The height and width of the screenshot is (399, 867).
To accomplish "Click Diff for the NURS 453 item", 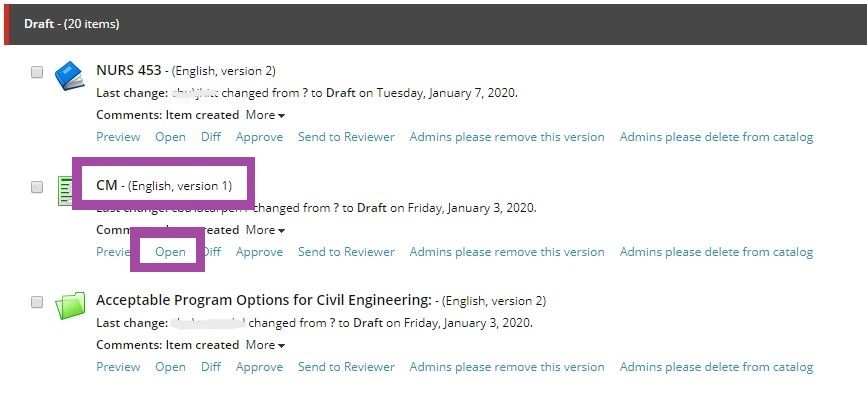I will click(211, 137).
